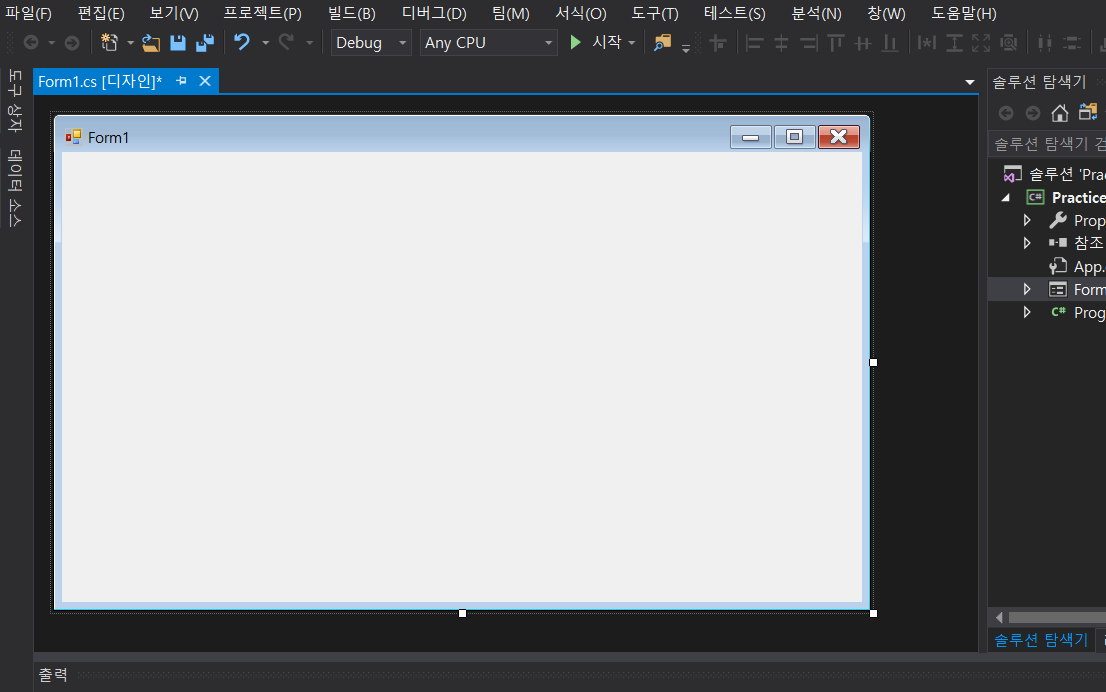
Task: Click the Save All double-disk icon
Action: click(x=205, y=43)
